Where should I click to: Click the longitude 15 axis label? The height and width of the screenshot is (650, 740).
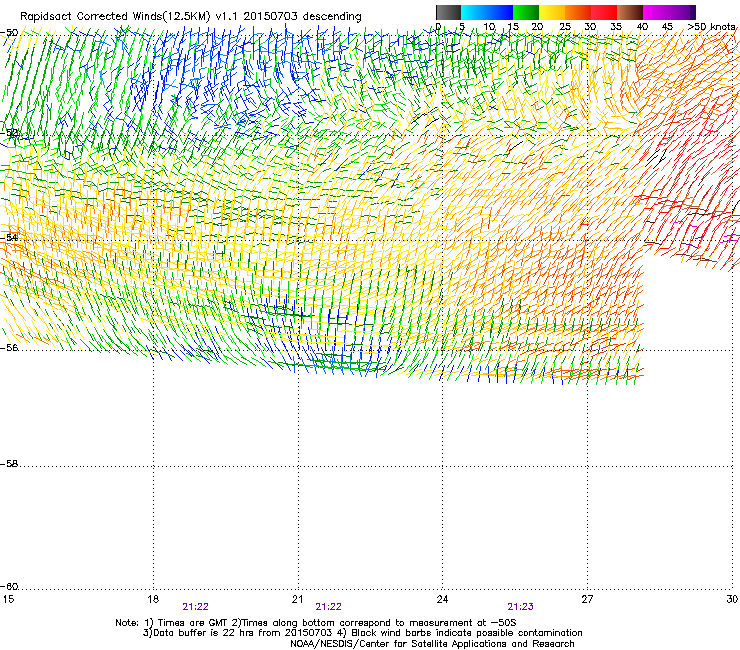[8, 599]
